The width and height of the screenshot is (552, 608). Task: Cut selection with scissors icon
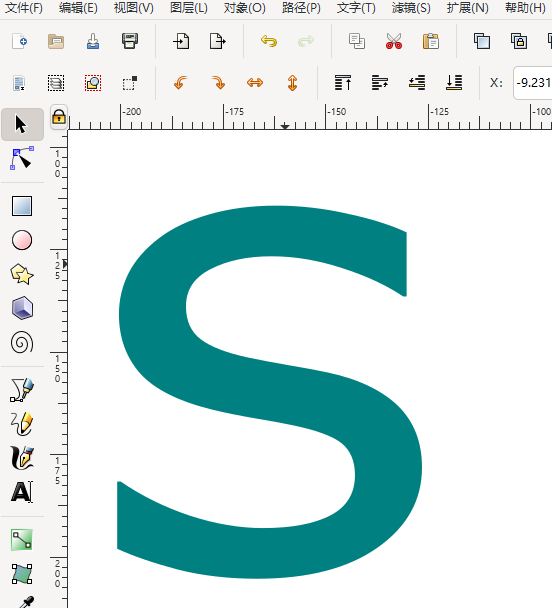(x=394, y=41)
